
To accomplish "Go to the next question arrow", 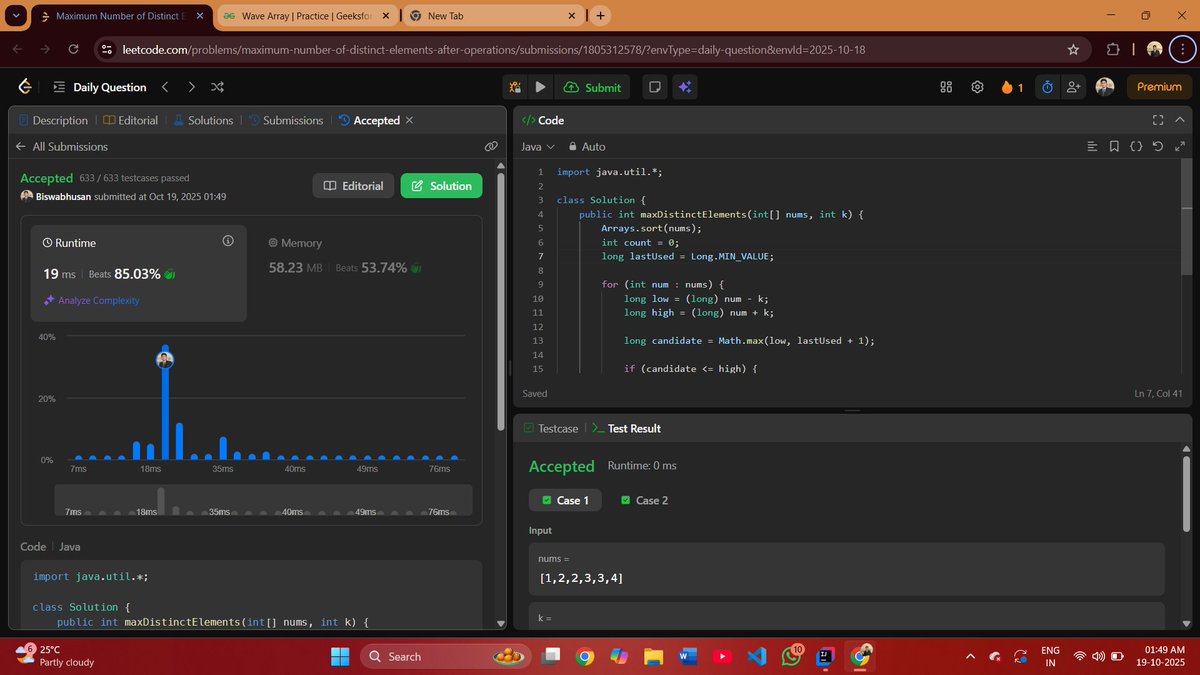I will [x=192, y=87].
